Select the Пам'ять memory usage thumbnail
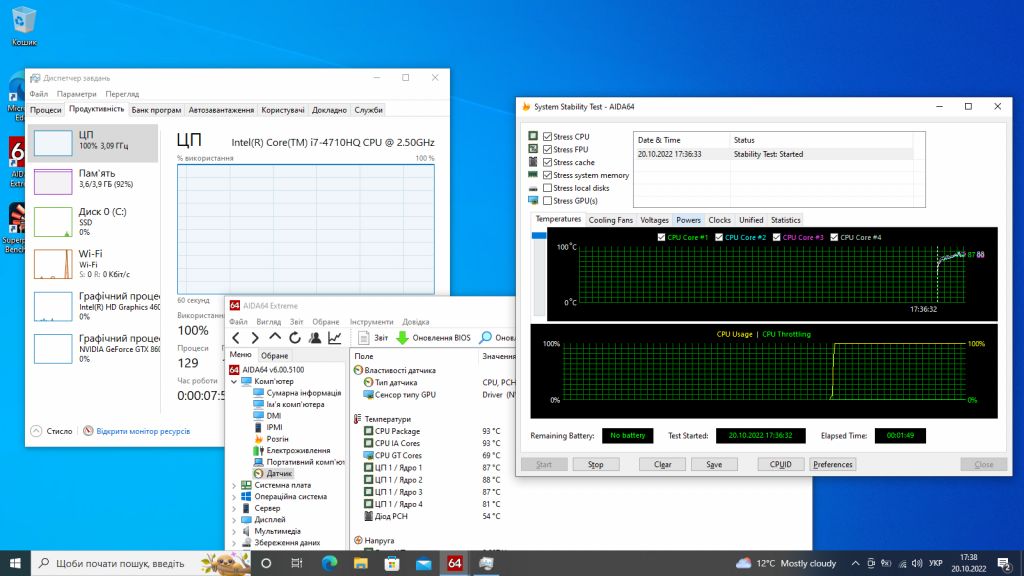1024x576 pixels. pyautogui.click(x=53, y=181)
